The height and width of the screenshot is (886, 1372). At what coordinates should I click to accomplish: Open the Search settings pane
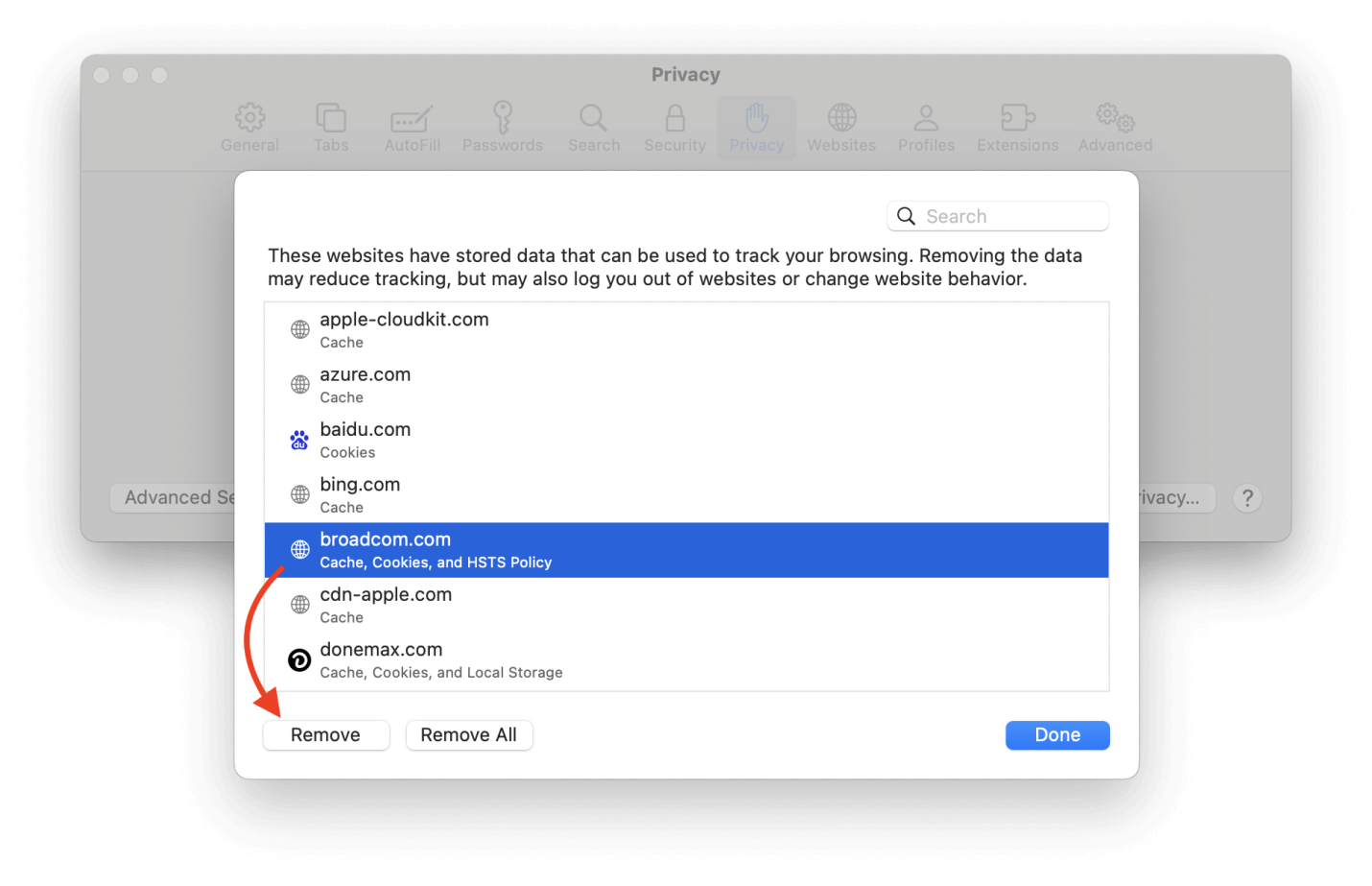click(x=594, y=127)
